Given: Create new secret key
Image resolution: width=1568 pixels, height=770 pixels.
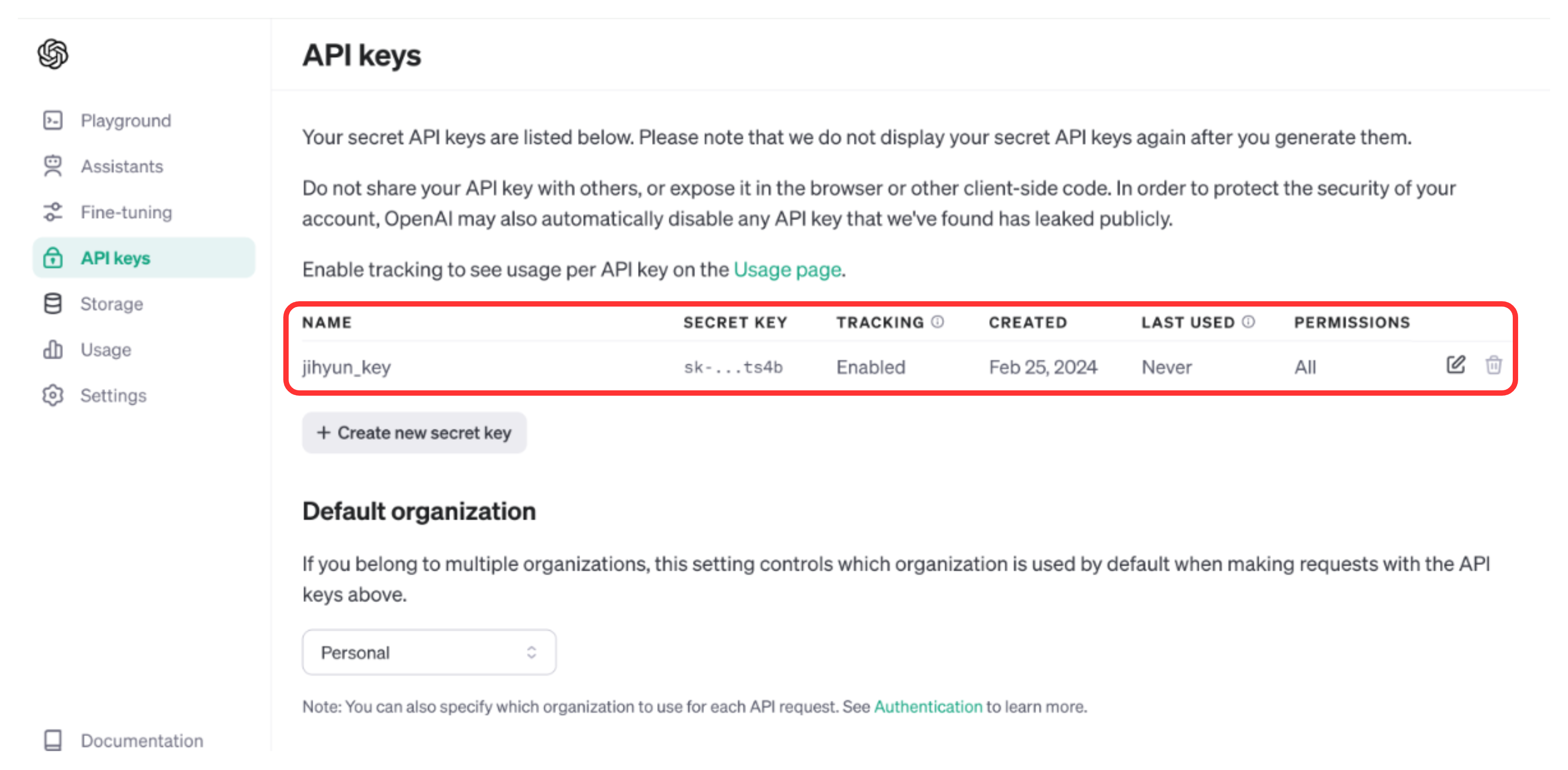Looking at the screenshot, I should click(x=414, y=433).
